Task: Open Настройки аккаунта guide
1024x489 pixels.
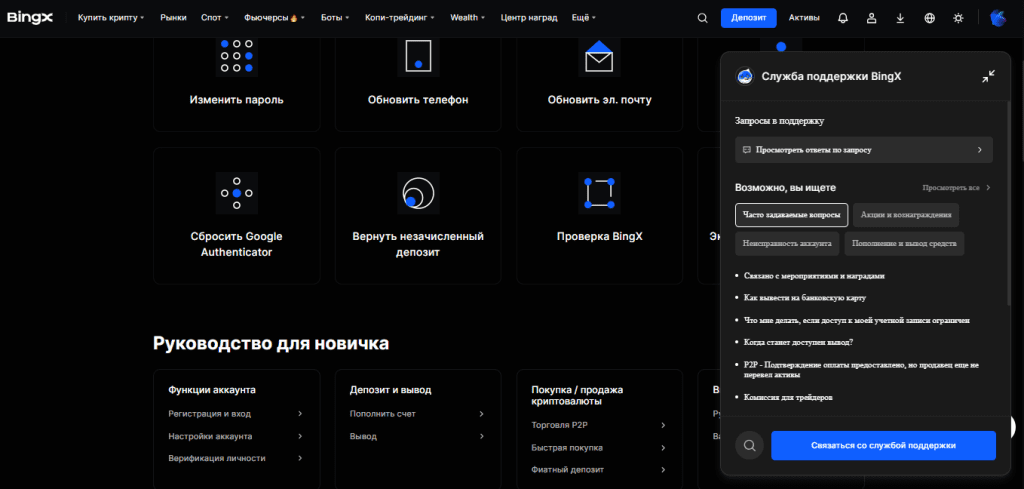Action: 236,436
